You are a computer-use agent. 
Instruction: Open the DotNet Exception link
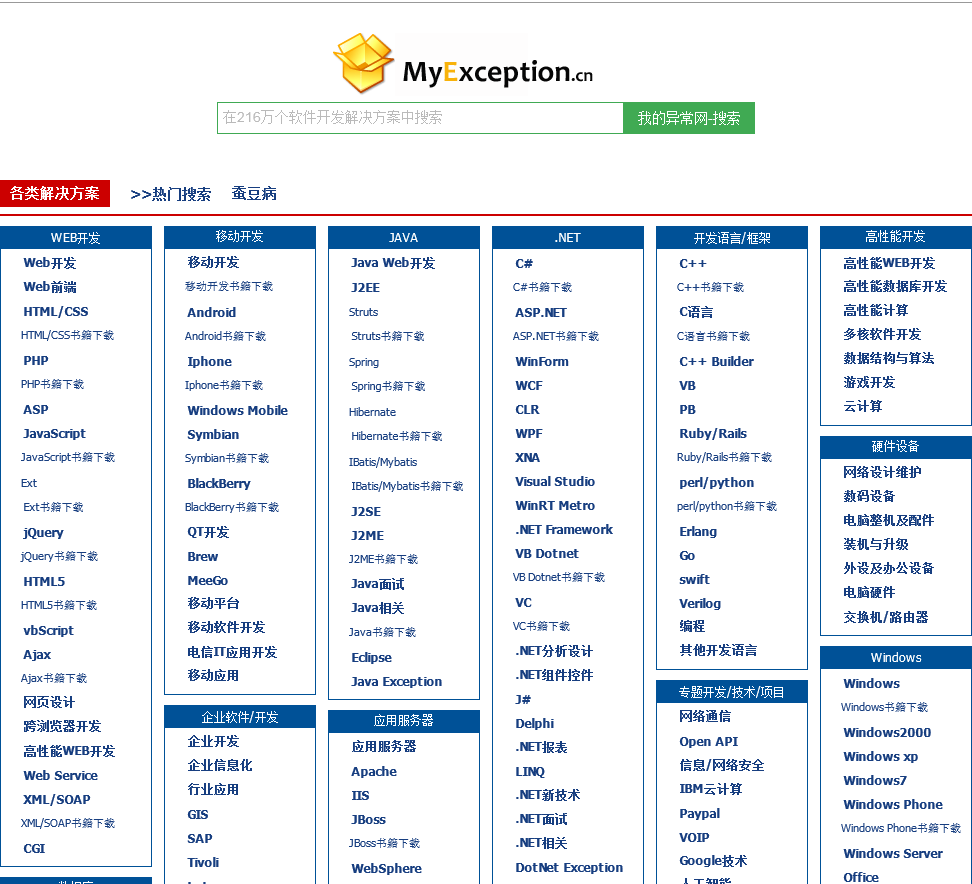click(569, 868)
